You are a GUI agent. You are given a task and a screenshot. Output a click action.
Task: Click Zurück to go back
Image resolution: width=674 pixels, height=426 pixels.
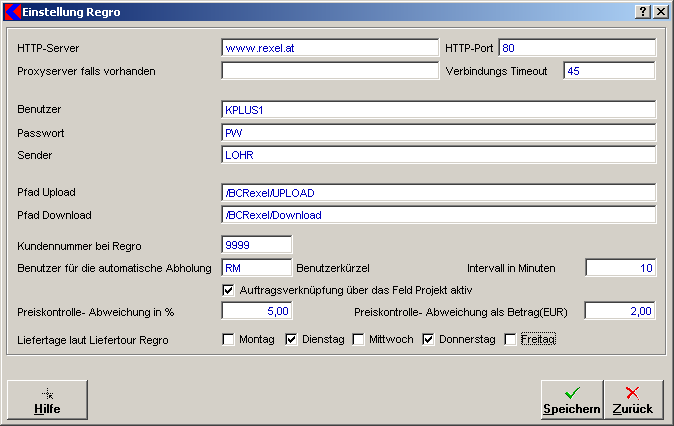tap(632, 400)
